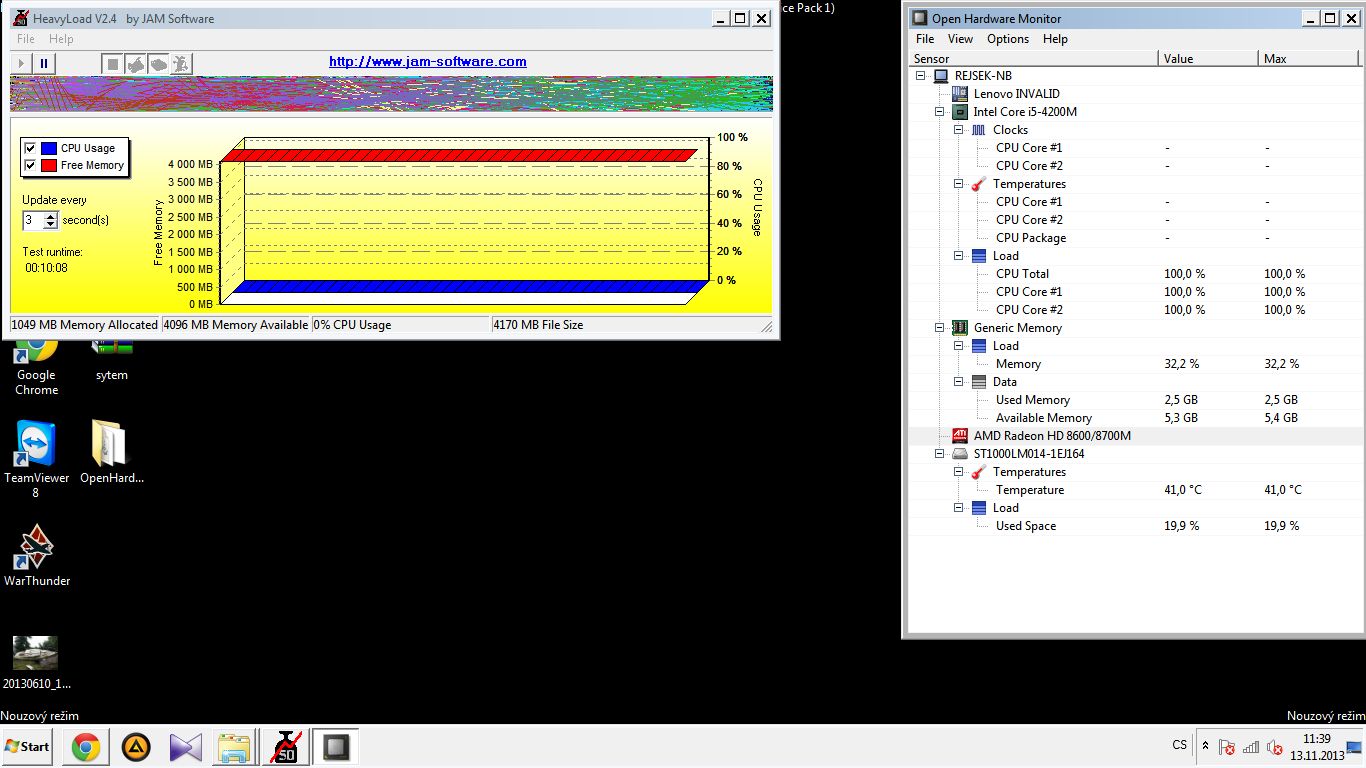The width and height of the screenshot is (1366, 768).
Task: Select the CPU Total load row
Action: coord(1136,274)
